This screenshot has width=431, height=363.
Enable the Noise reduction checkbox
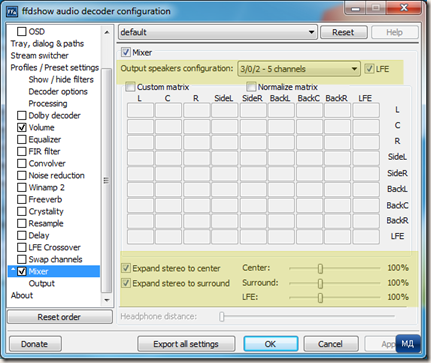[22, 176]
